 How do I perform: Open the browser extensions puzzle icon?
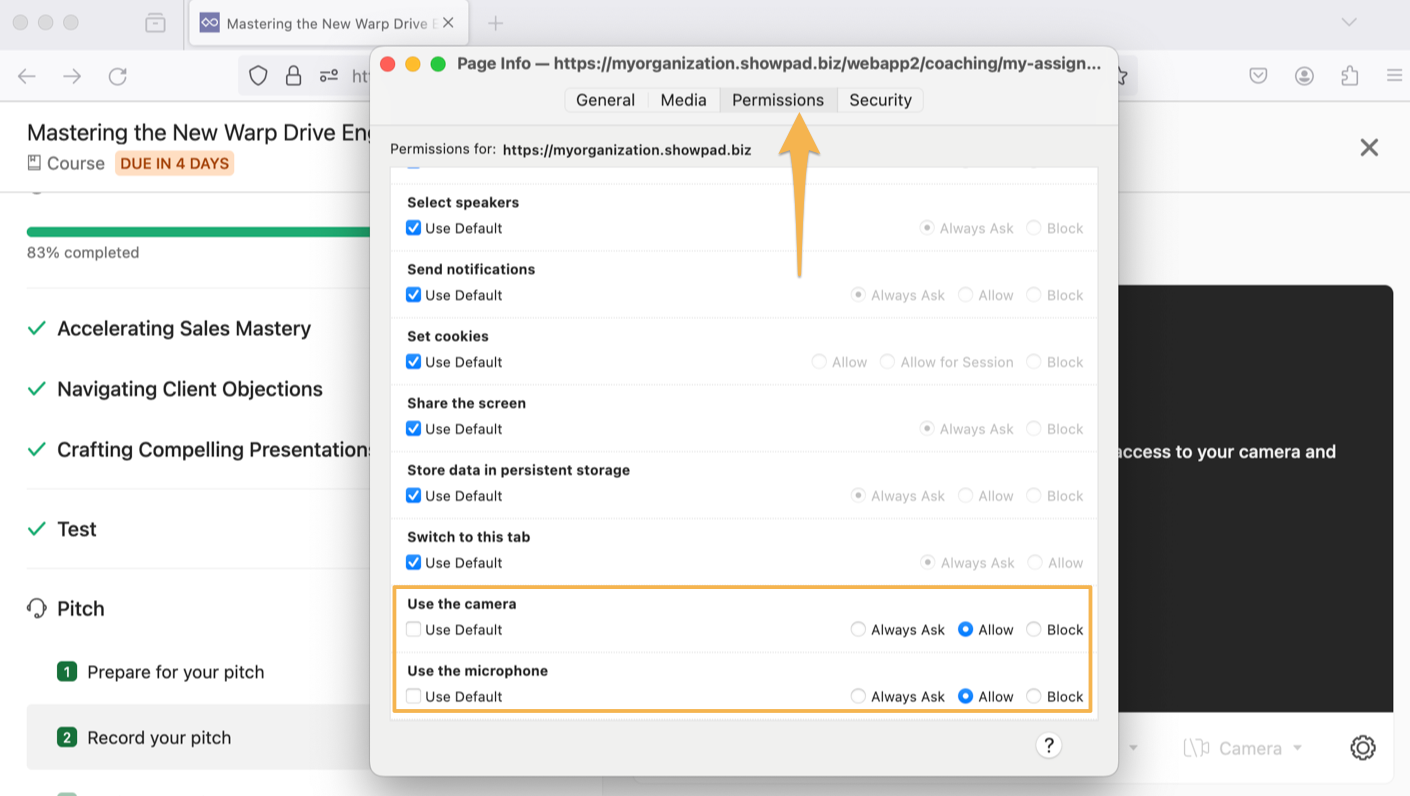(x=1349, y=75)
